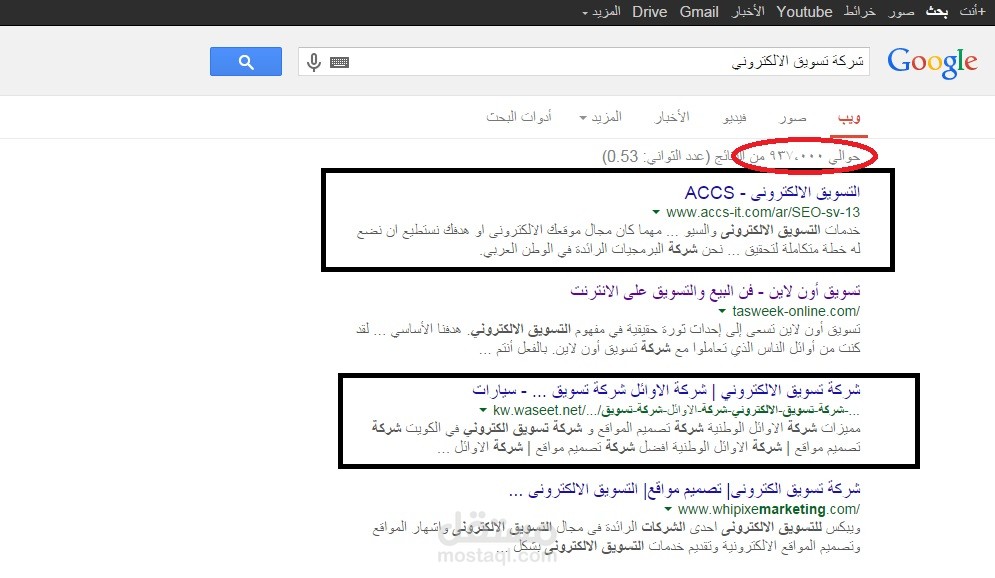
Task: Expand arrow next to www.accs-it.com URL
Action: (656, 213)
